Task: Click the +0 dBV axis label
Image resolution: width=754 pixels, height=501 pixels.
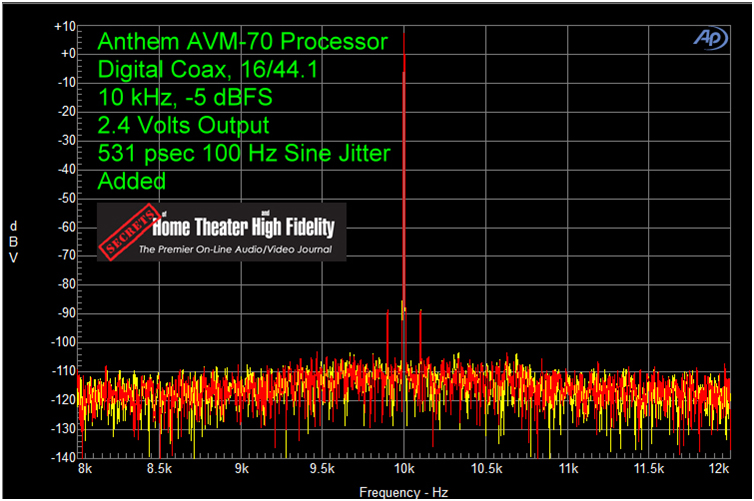Action: point(68,53)
